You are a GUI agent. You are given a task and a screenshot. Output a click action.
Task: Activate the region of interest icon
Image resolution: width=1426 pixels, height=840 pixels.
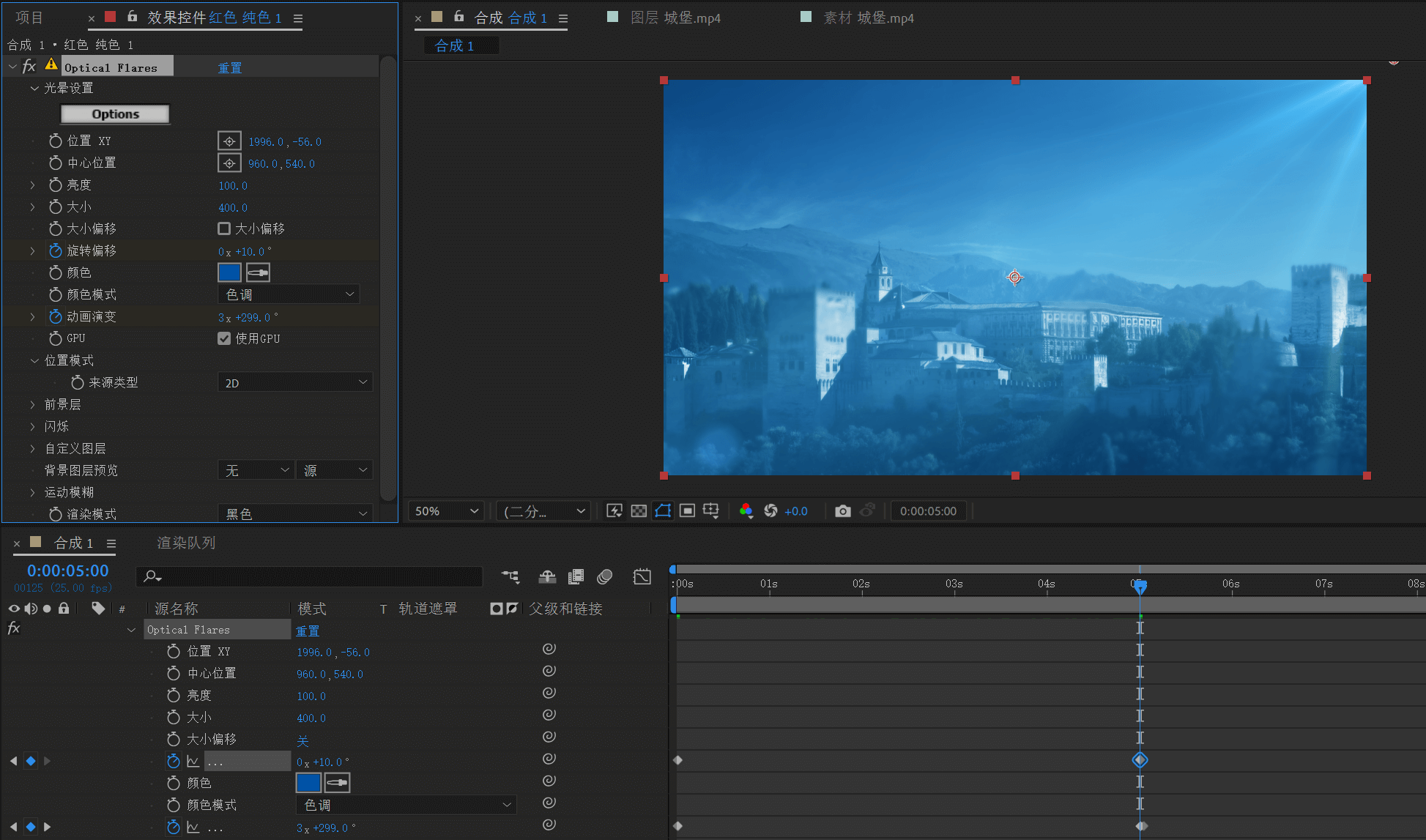[687, 510]
